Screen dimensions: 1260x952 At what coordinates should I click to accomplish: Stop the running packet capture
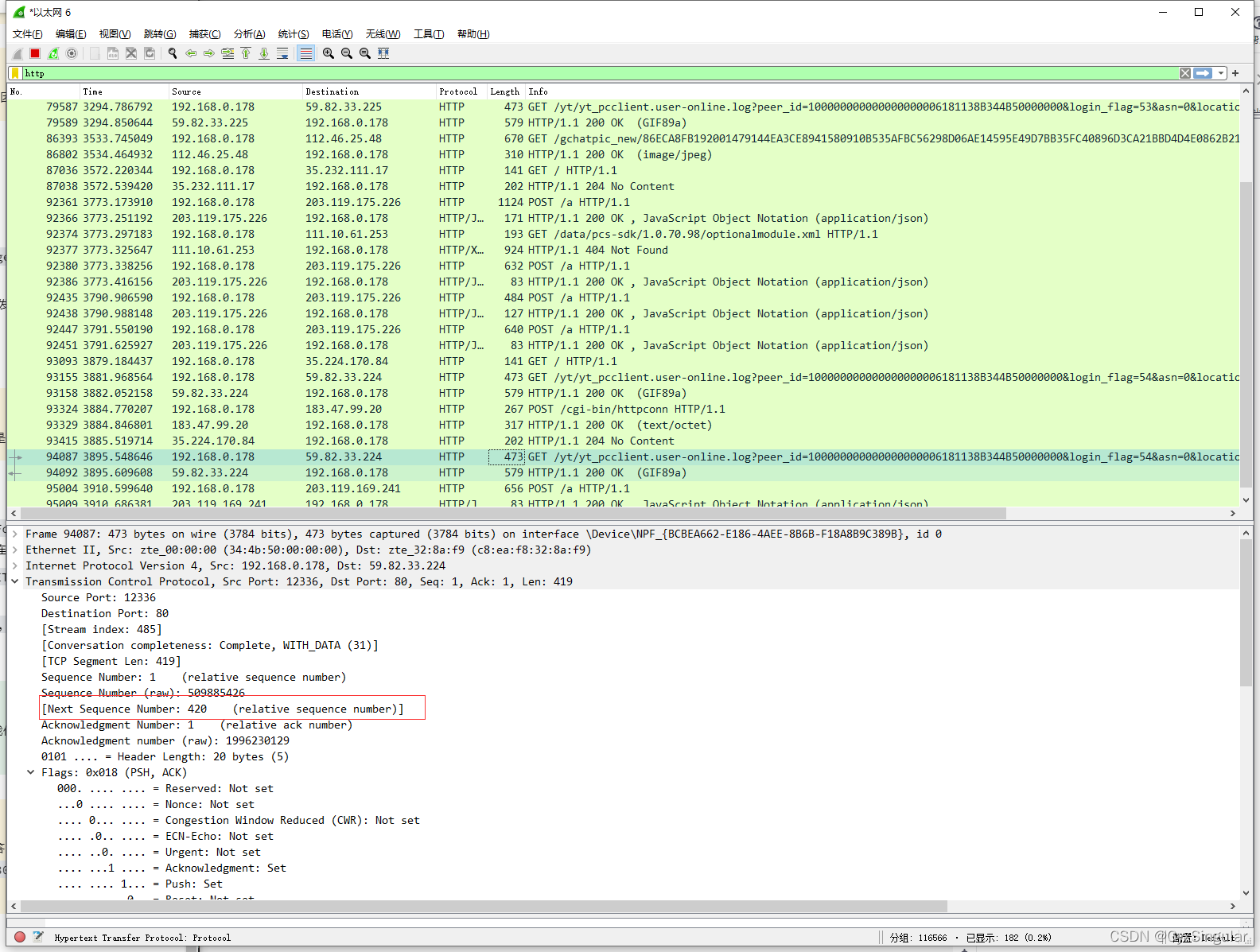point(35,53)
